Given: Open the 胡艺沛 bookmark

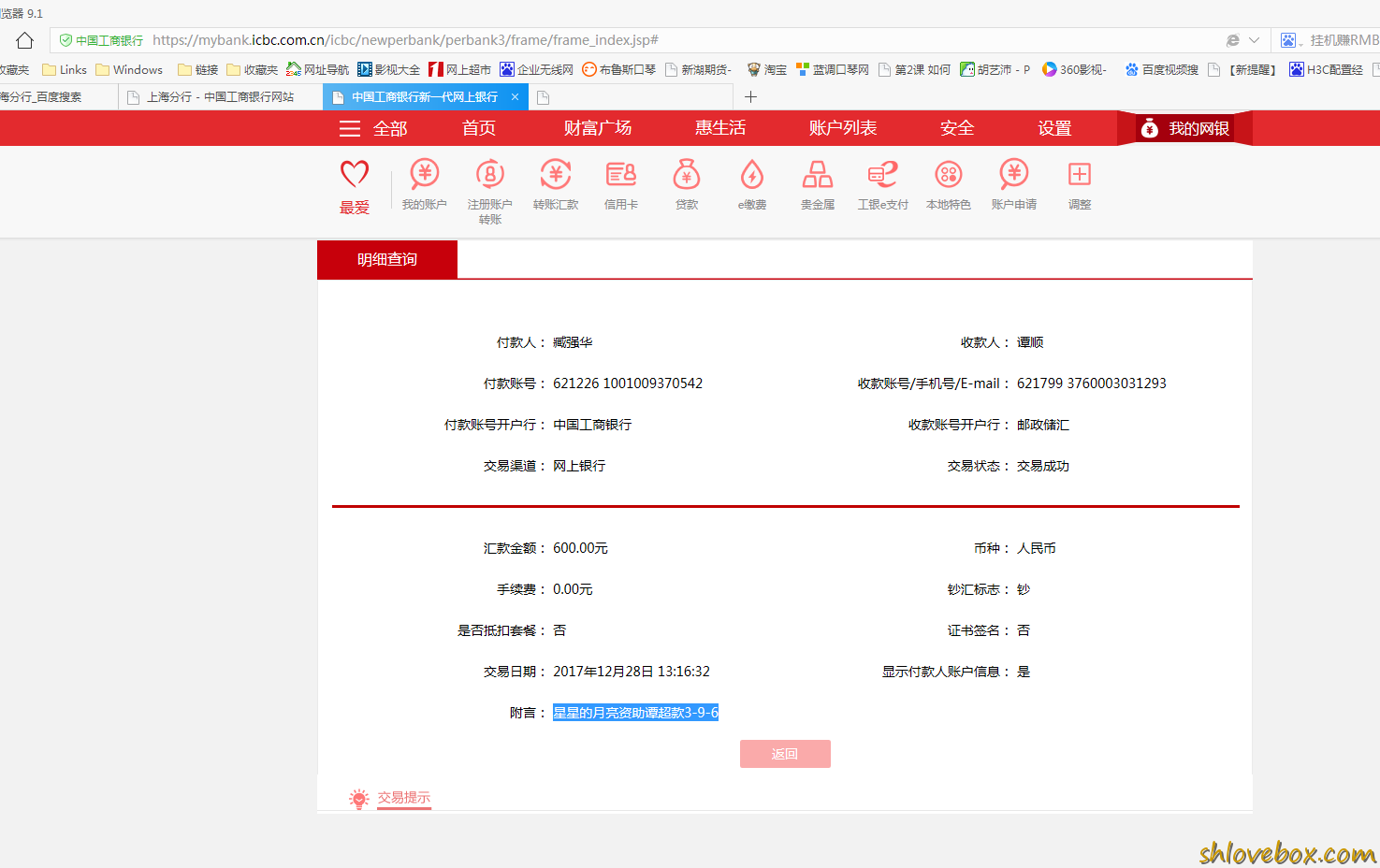Looking at the screenshot, I should click(x=995, y=69).
